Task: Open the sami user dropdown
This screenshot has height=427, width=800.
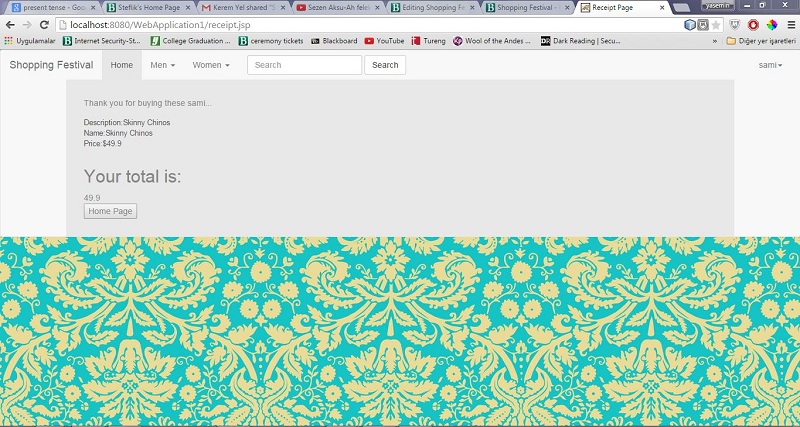Action: (770, 65)
